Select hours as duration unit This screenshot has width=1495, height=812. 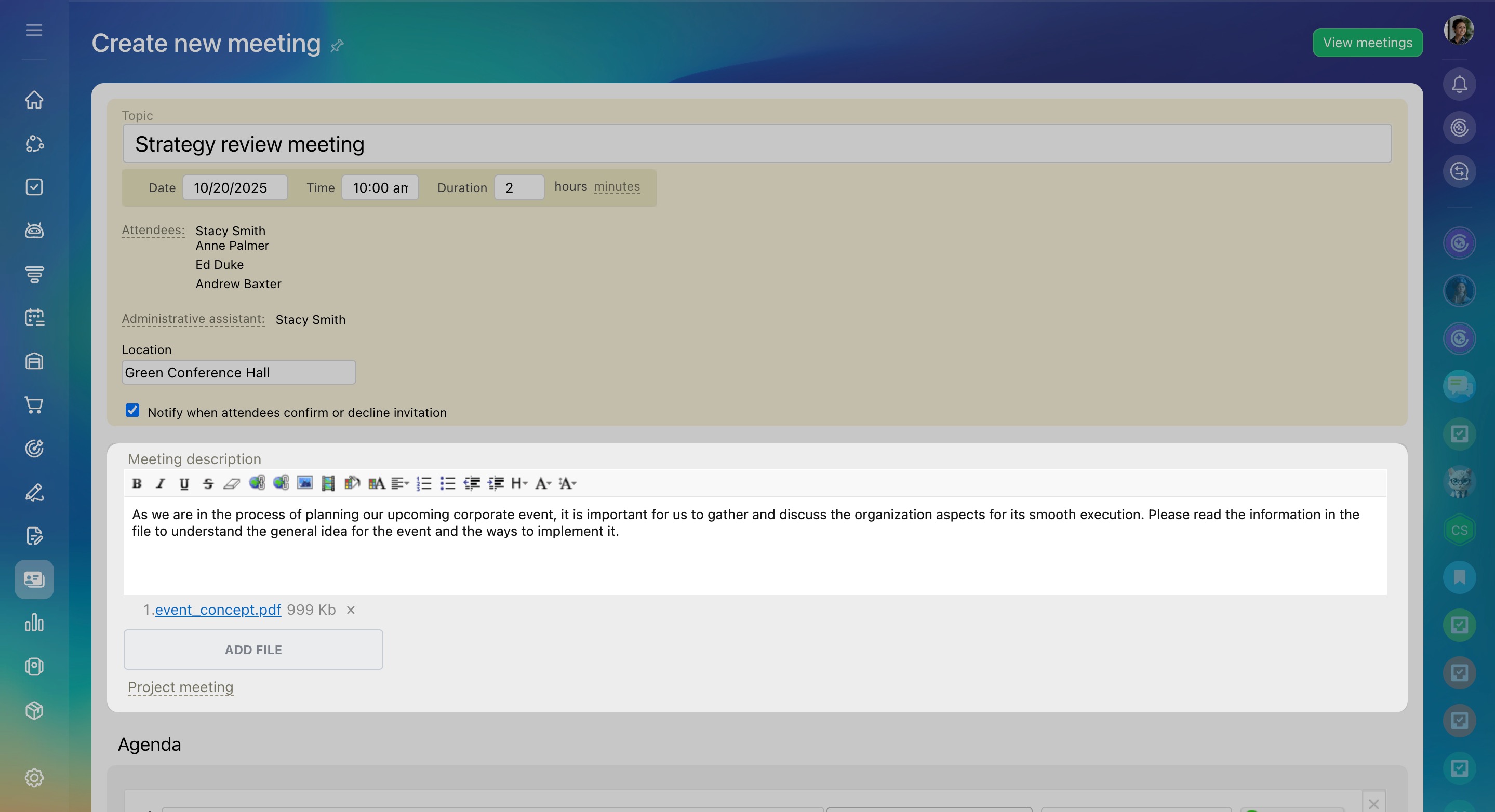point(570,187)
